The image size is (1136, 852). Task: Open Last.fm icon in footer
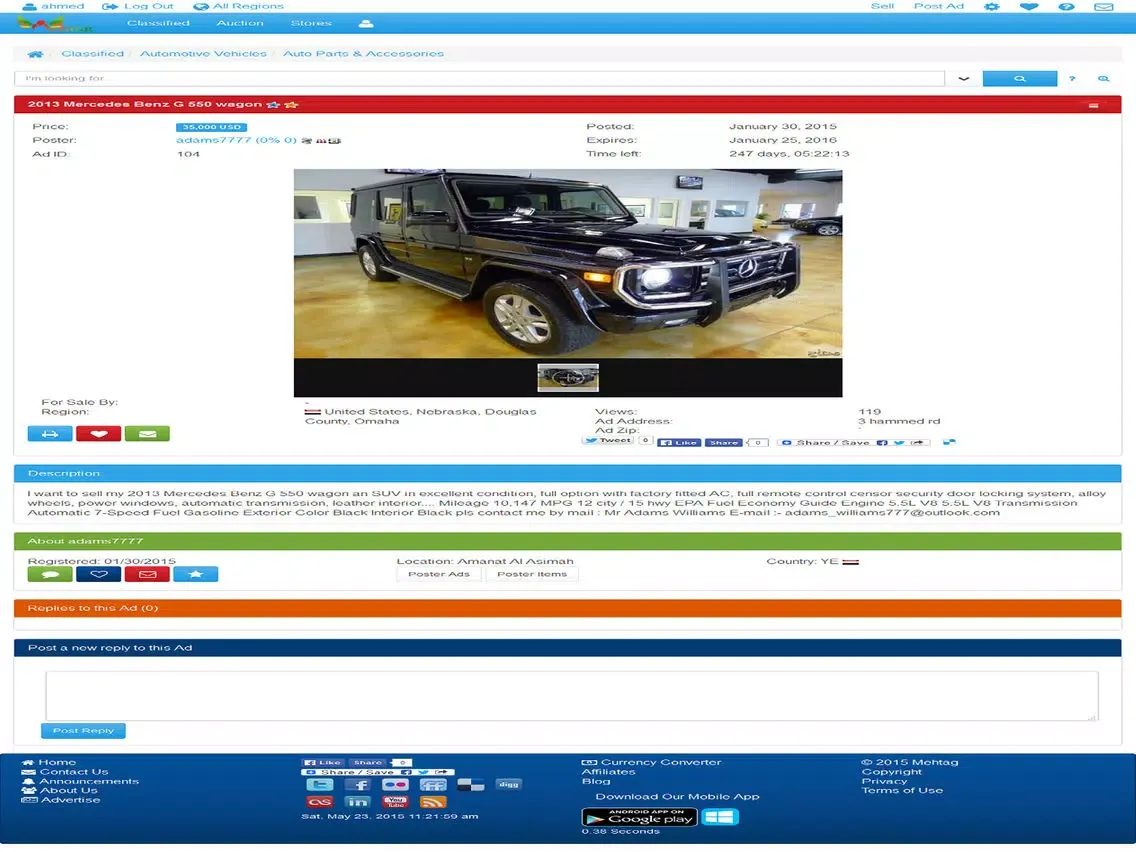click(320, 802)
